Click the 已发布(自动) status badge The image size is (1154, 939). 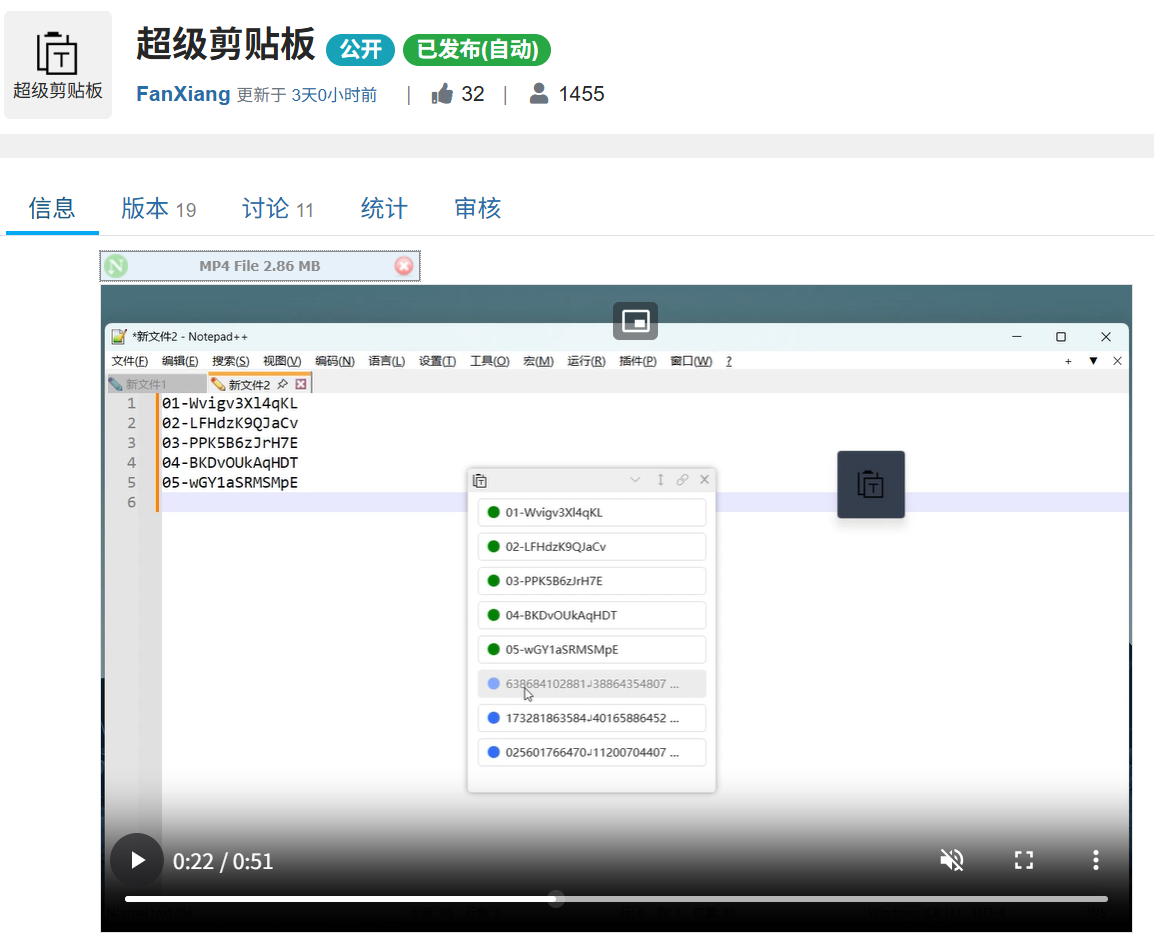click(x=477, y=49)
